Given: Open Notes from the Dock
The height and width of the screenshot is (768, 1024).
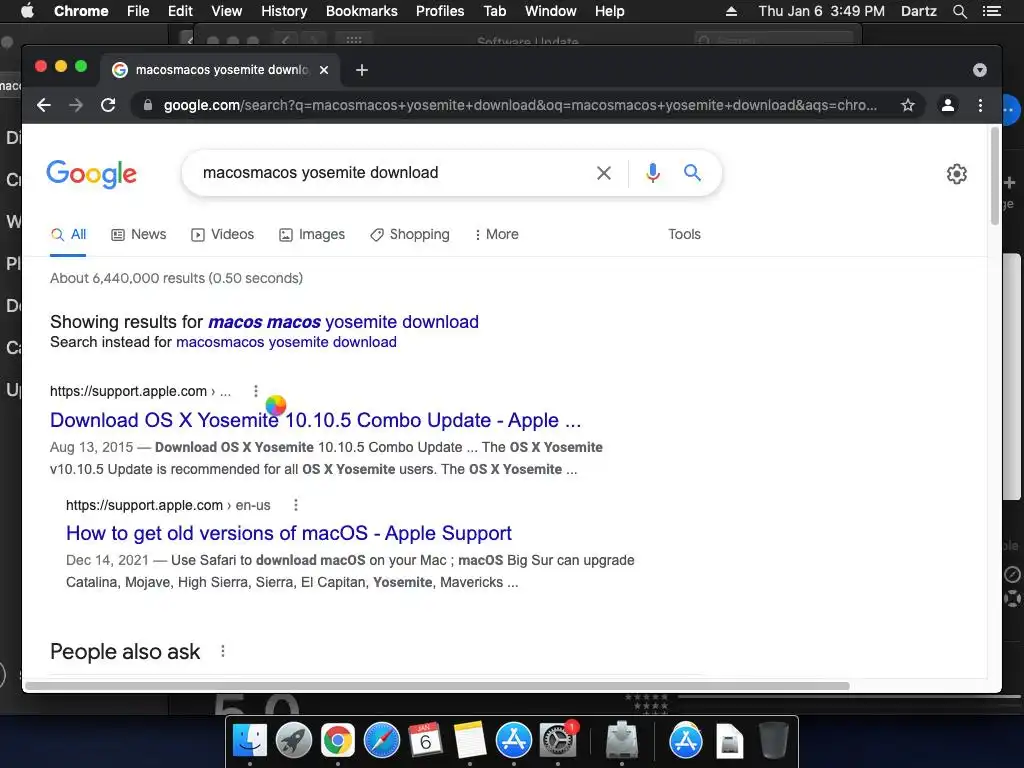Looking at the screenshot, I should 470,741.
